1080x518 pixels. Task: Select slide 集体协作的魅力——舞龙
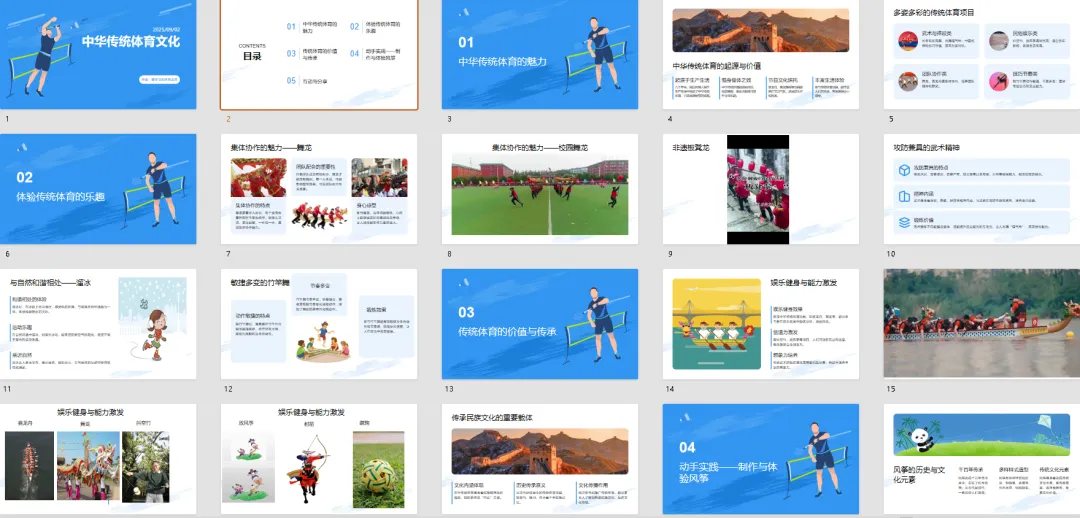319,189
